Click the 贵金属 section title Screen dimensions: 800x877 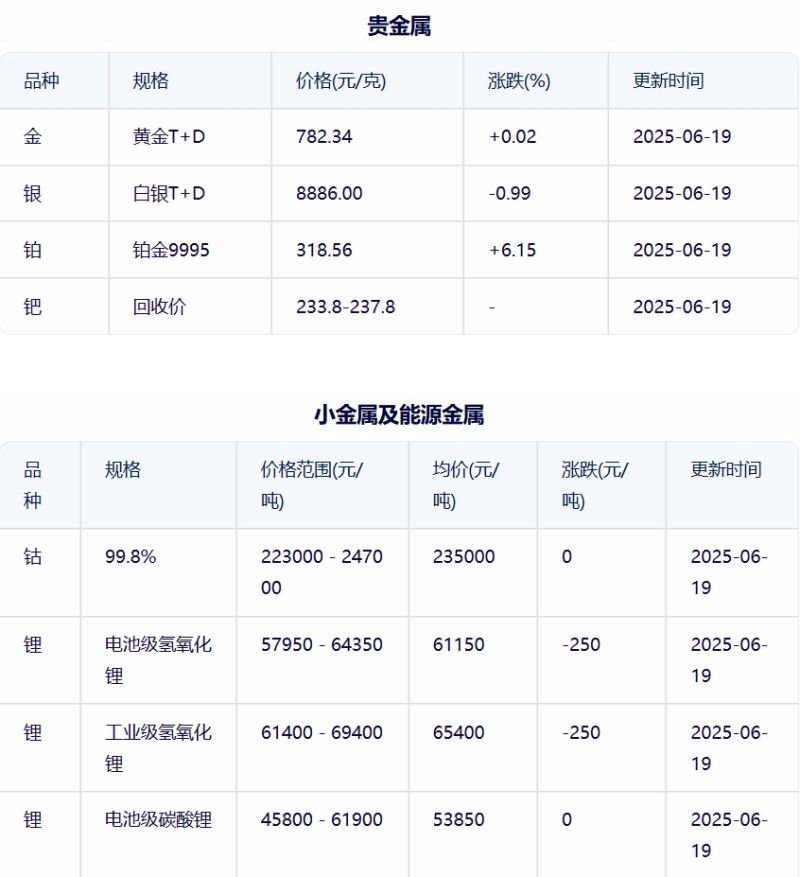click(x=399, y=26)
